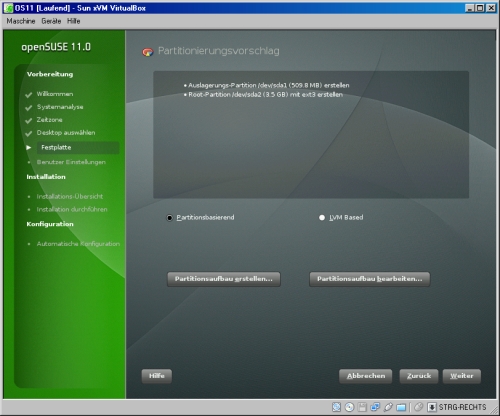Image resolution: width=500 pixels, height=416 pixels.
Task: Click the VirtualBox title bar icon
Action: click(8, 8)
